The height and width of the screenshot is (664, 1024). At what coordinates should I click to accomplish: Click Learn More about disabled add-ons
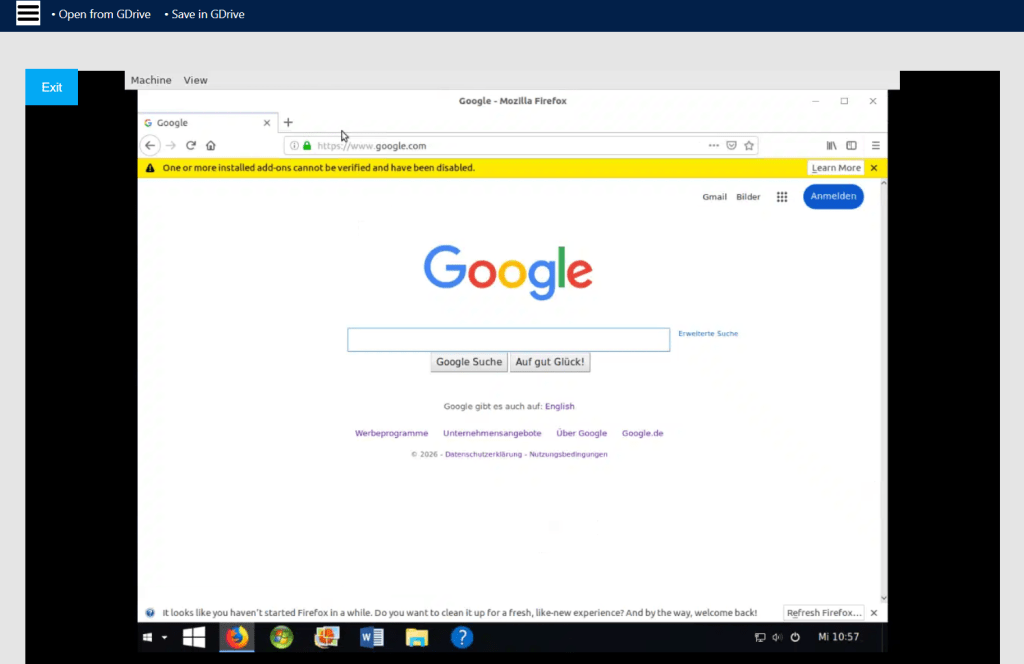836,168
